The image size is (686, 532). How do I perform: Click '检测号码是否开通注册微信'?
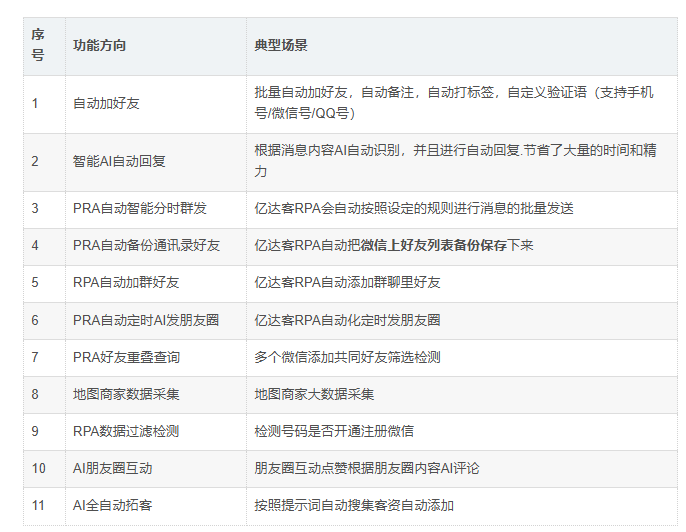(x=334, y=431)
